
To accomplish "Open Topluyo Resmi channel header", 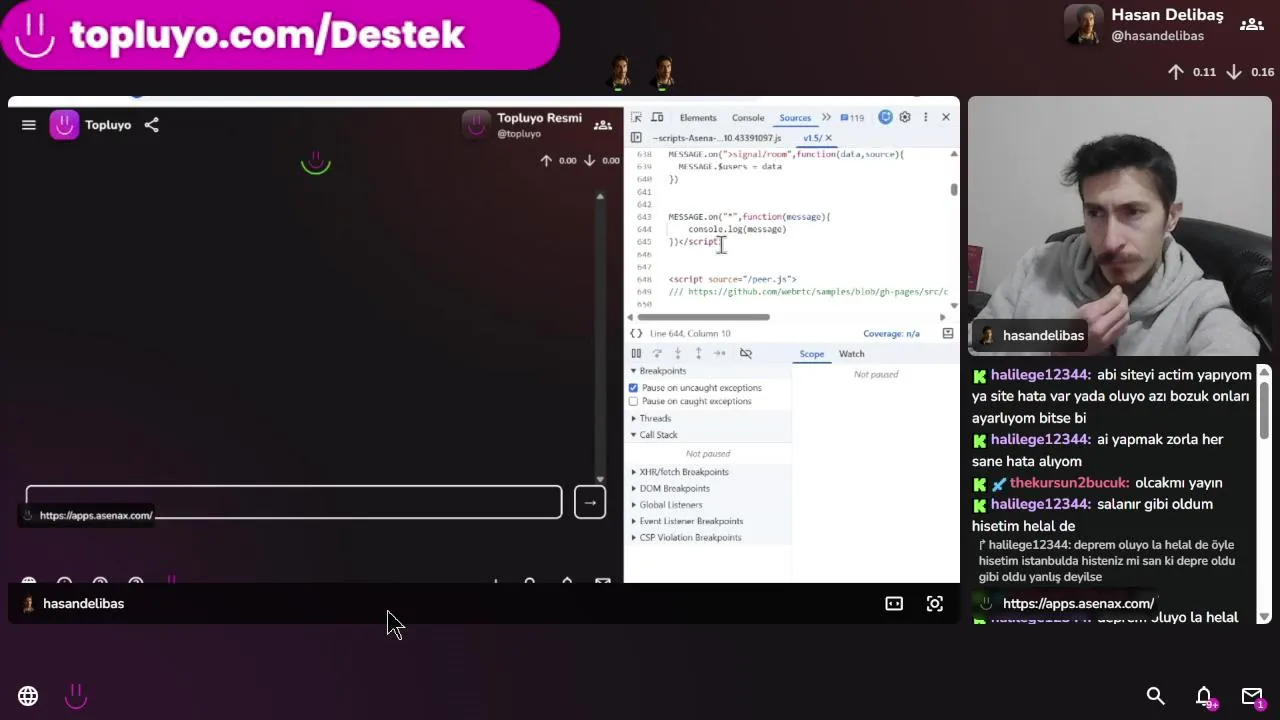I will pyautogui.click(x=522, y=125).
